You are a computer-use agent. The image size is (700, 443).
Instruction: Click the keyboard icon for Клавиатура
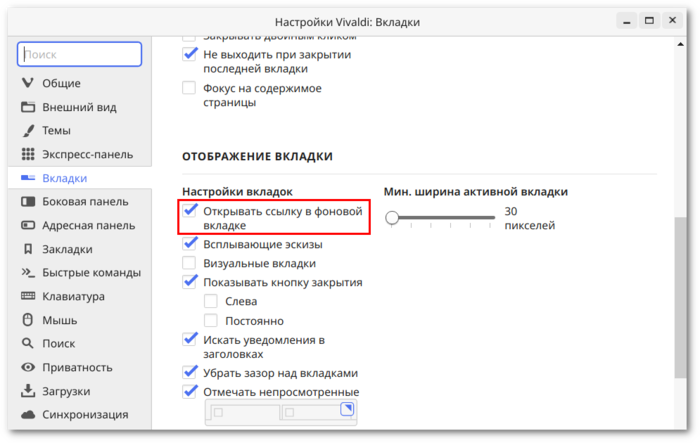pos(28,296)
